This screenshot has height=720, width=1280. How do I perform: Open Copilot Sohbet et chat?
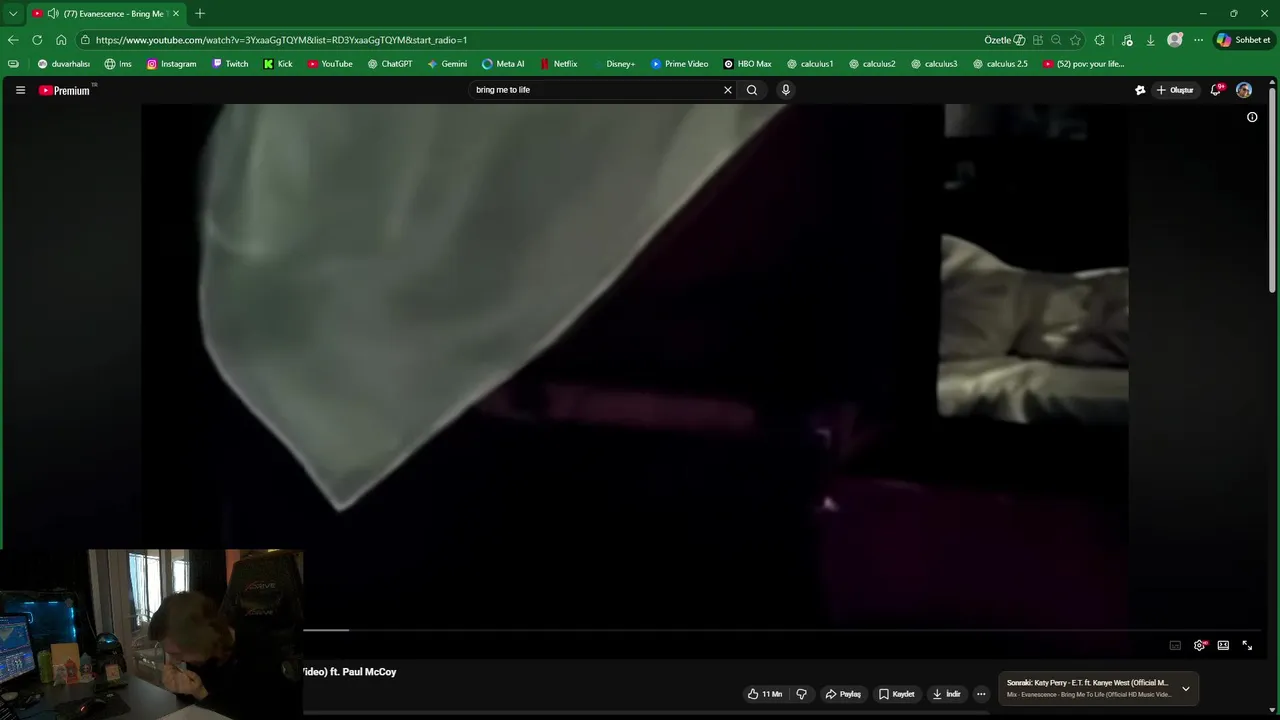point(1244,40)
